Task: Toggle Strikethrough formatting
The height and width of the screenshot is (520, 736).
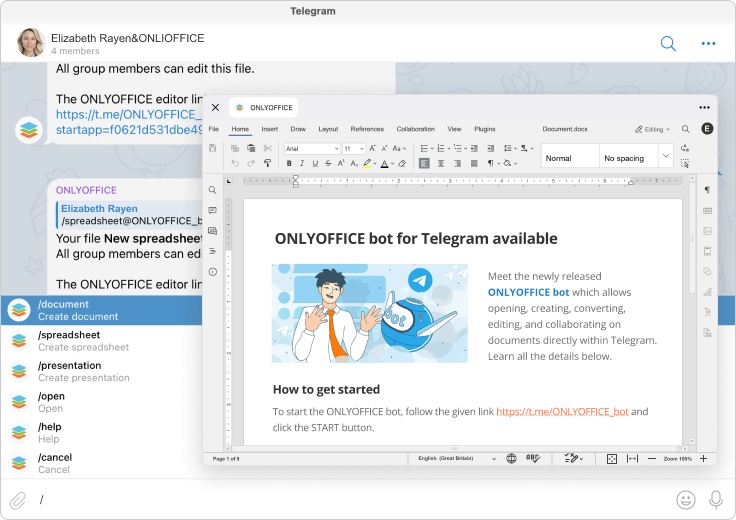Action: click(328, 163)
